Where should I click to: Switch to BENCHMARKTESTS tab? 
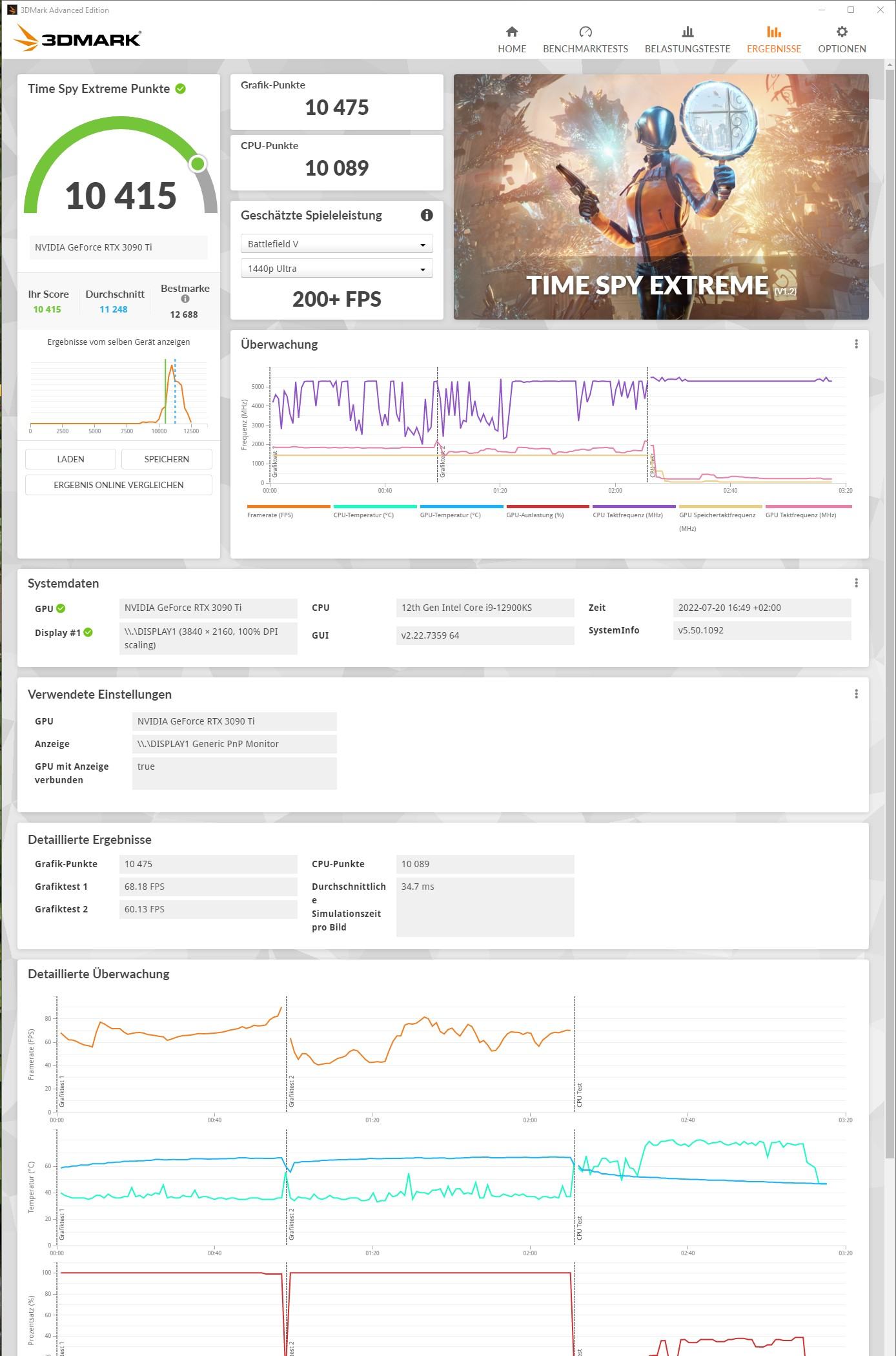point(585,40)
